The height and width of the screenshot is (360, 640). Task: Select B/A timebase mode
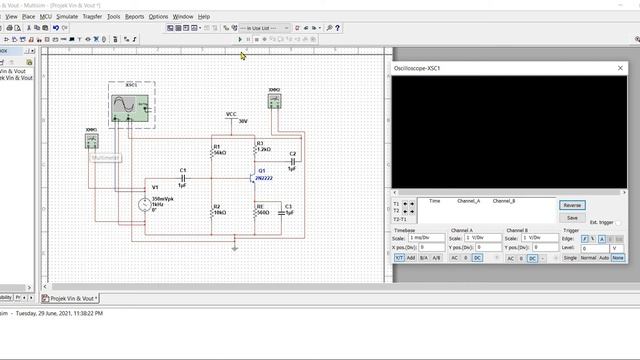424,258
